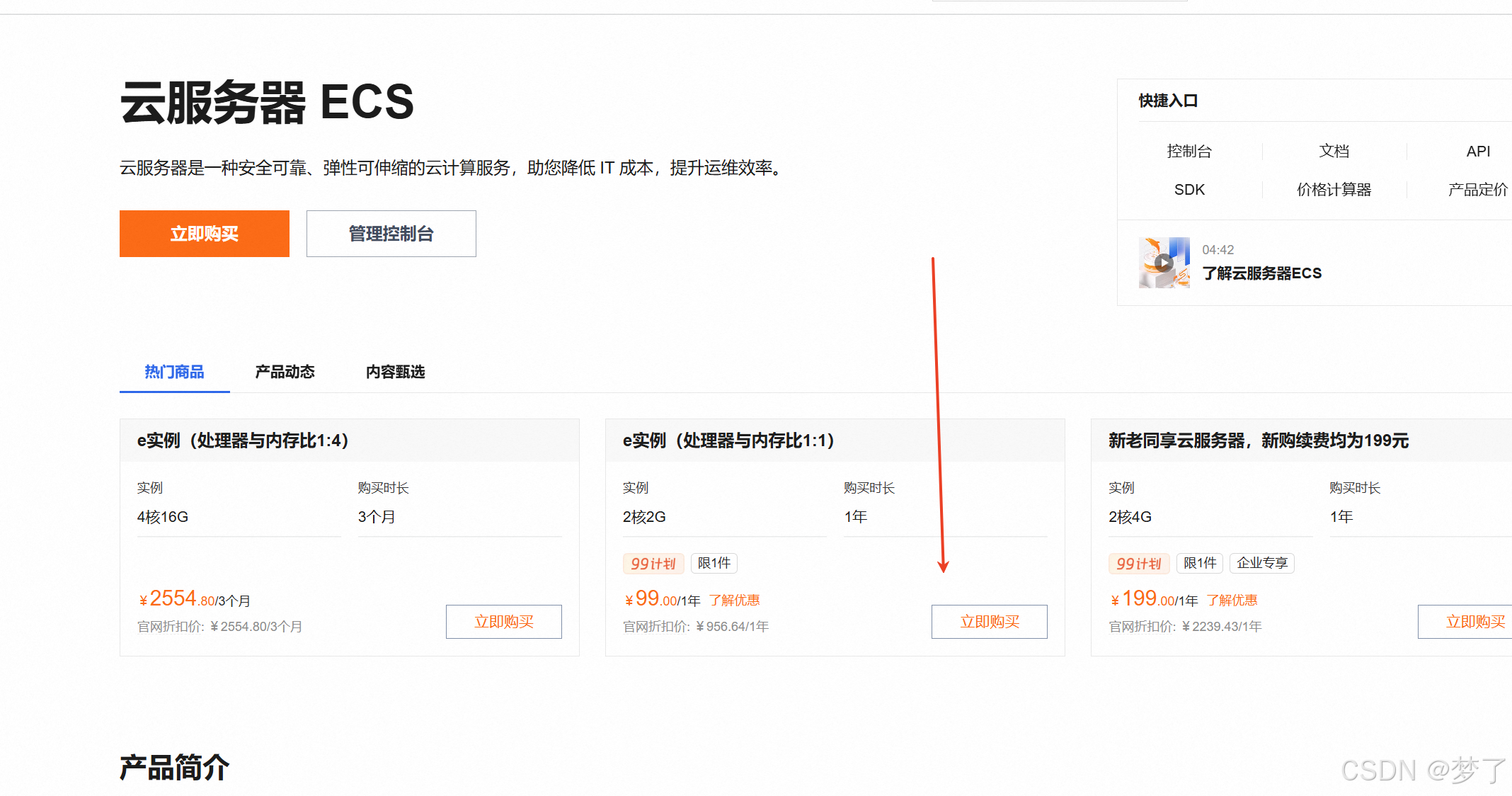Screen dimensions: 1512x796
Task: Buy the 2核4G 199 yuan instance
Action: (x=1474, y=622)
